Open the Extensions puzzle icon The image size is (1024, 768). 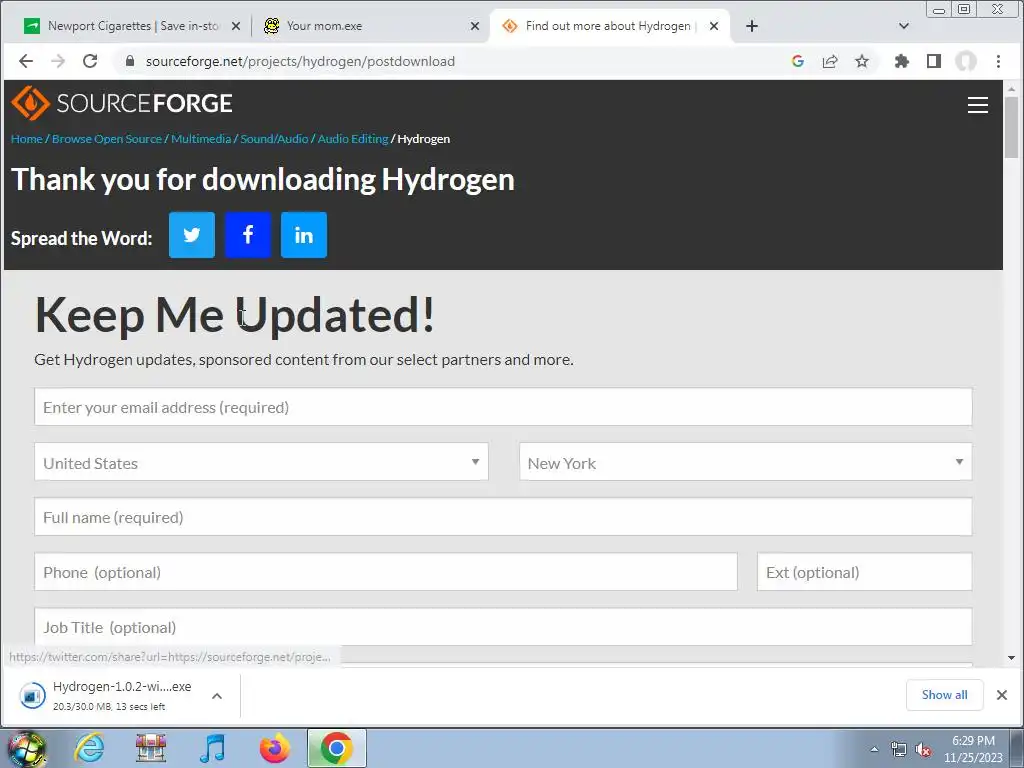tap(902, 61)
